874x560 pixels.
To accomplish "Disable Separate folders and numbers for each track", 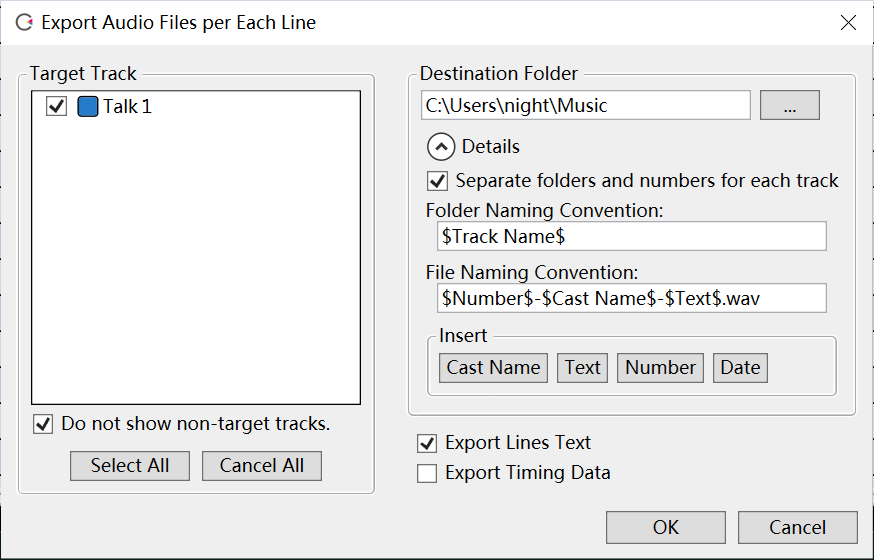I will [x=437, y=181].
